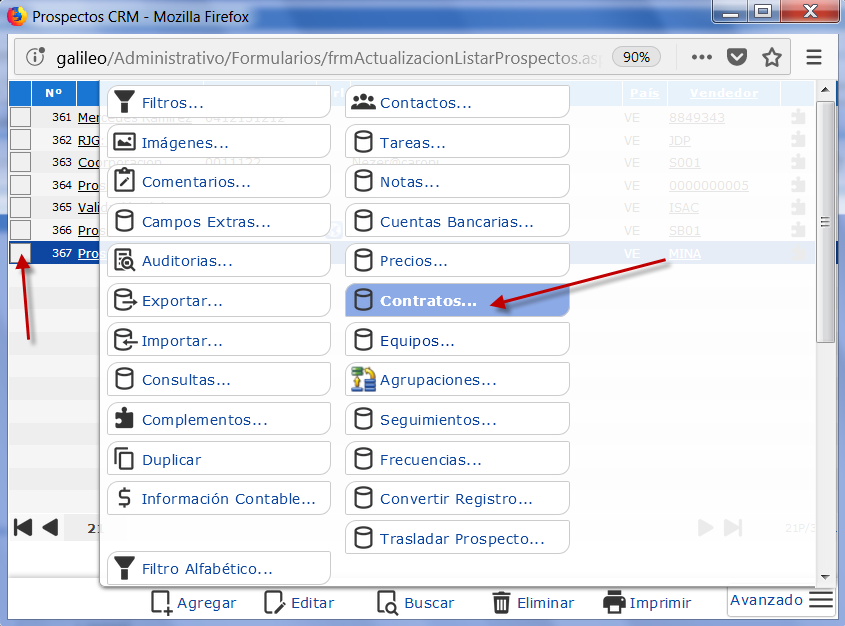Check the box for row 365
The image size is (845, 626).
tap(20, 207)
